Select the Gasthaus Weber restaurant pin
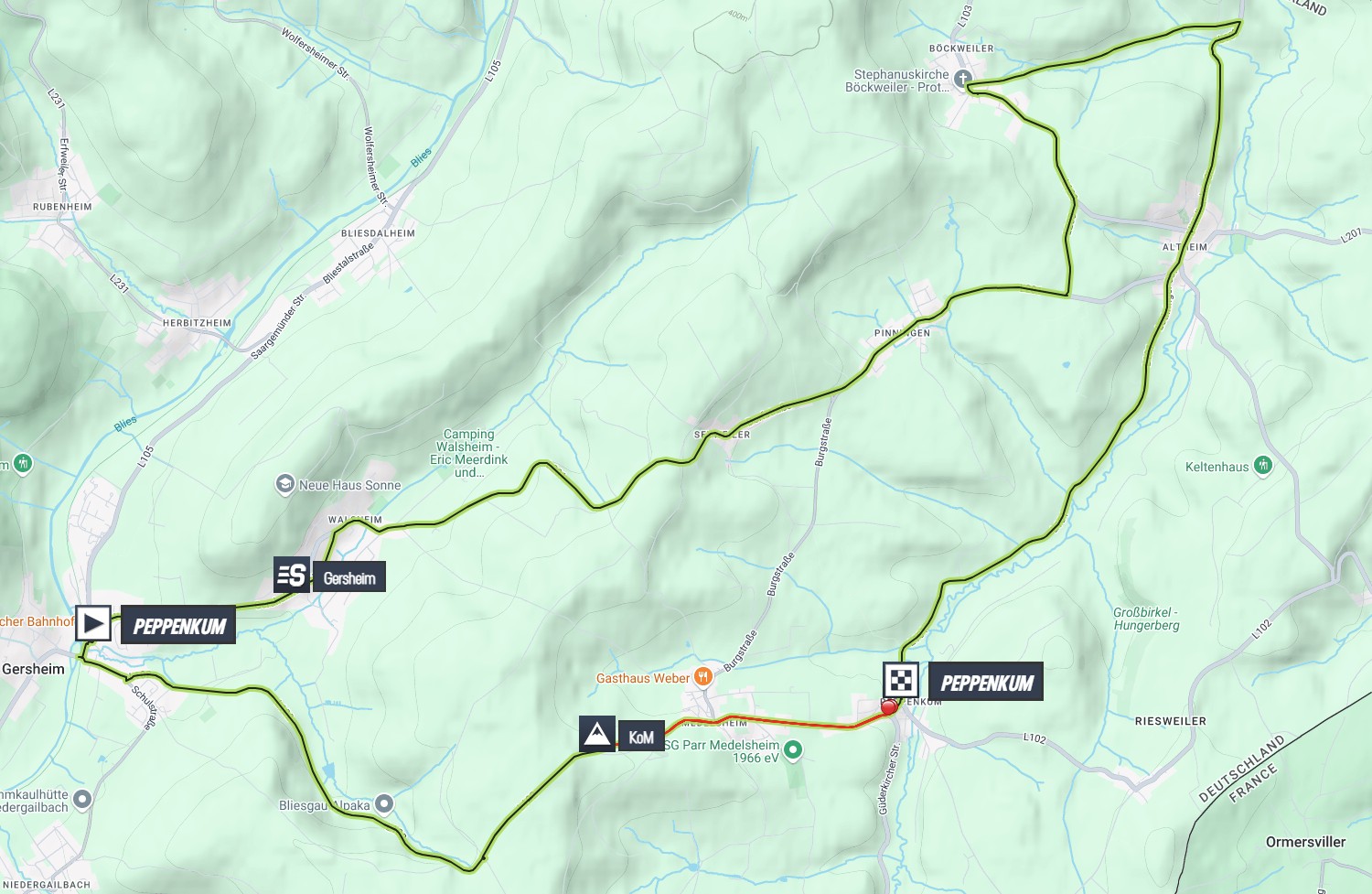 pos(703,677)
